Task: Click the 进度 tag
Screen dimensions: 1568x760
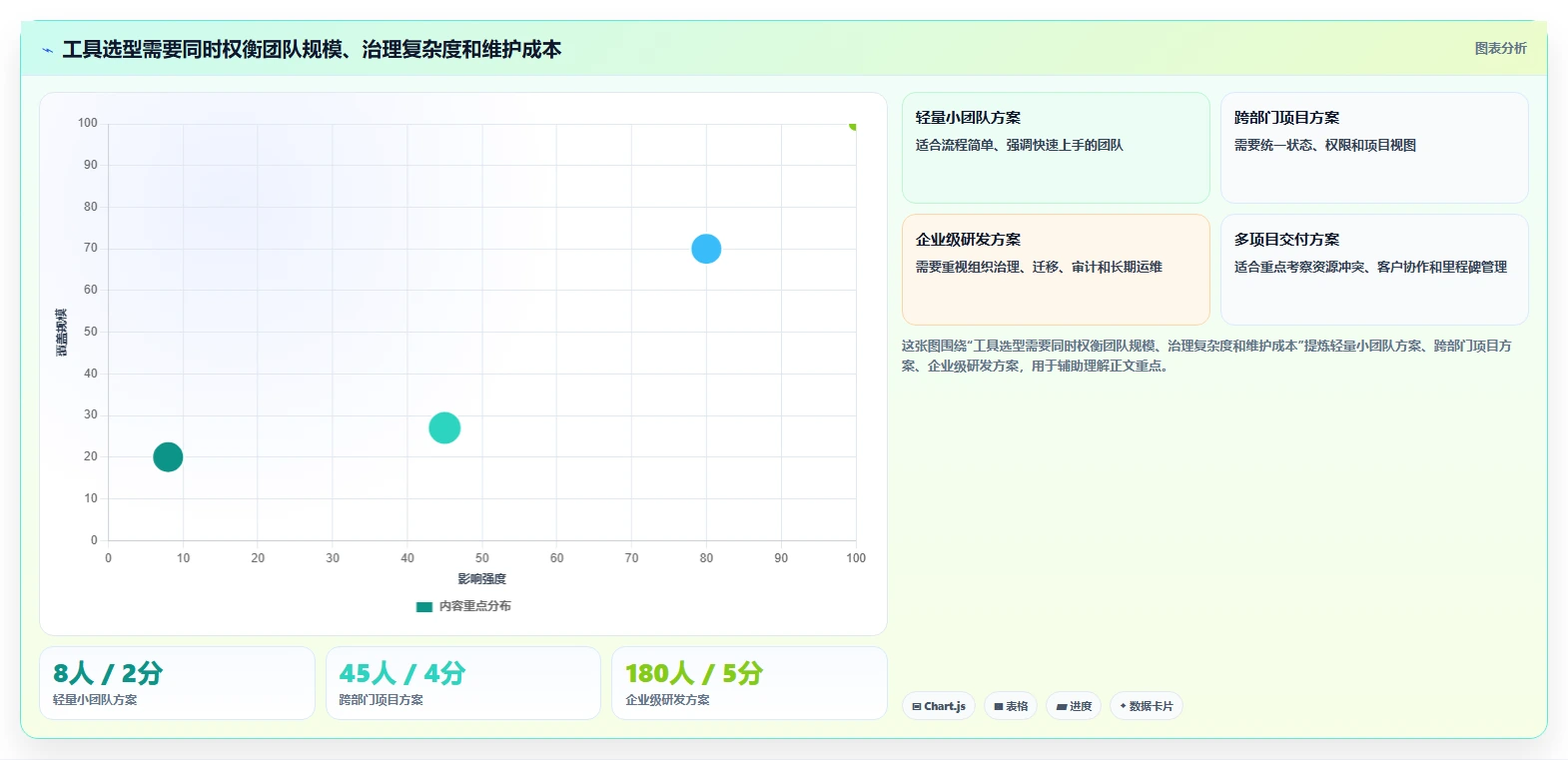Action: pos(1074,706)
